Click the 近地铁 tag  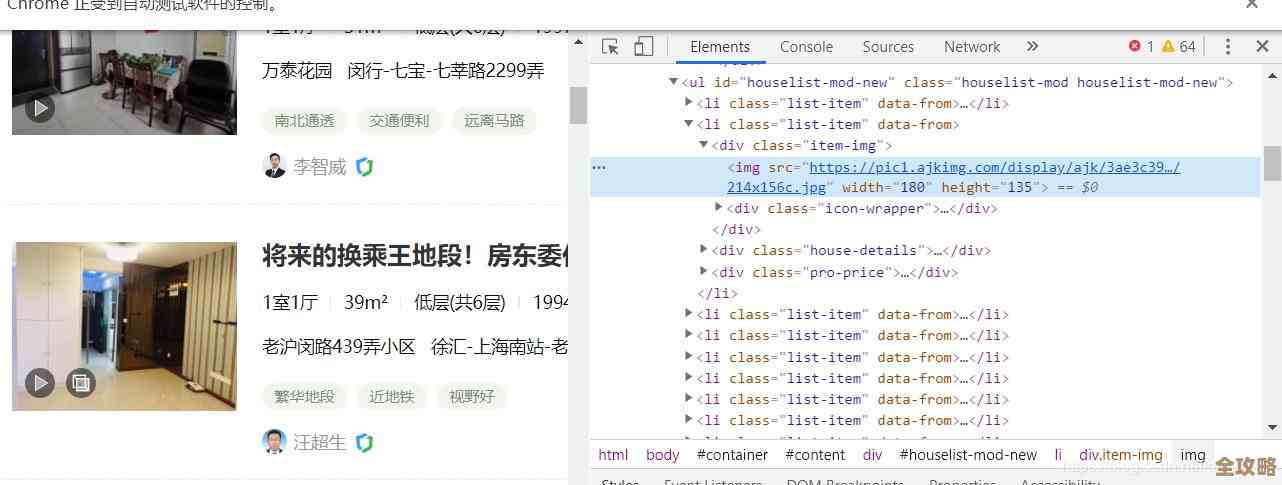[x=391, y=396]
